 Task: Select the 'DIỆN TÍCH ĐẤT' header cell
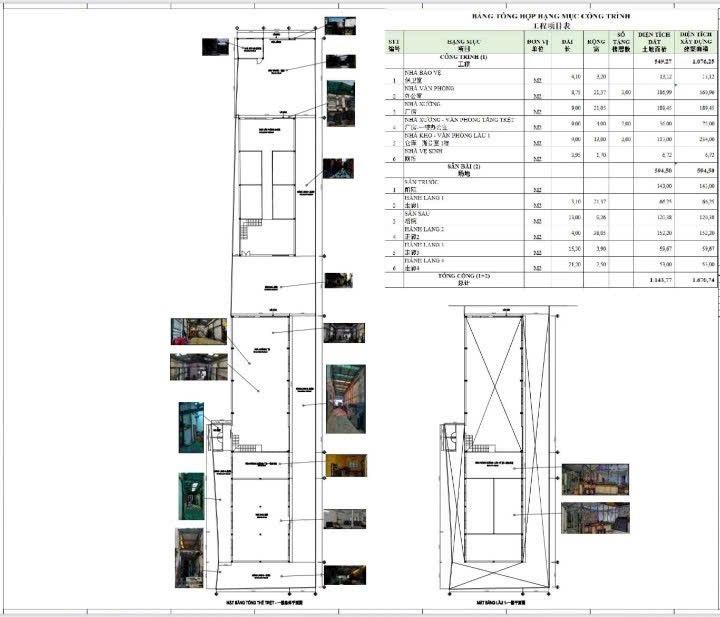[654, 42]
